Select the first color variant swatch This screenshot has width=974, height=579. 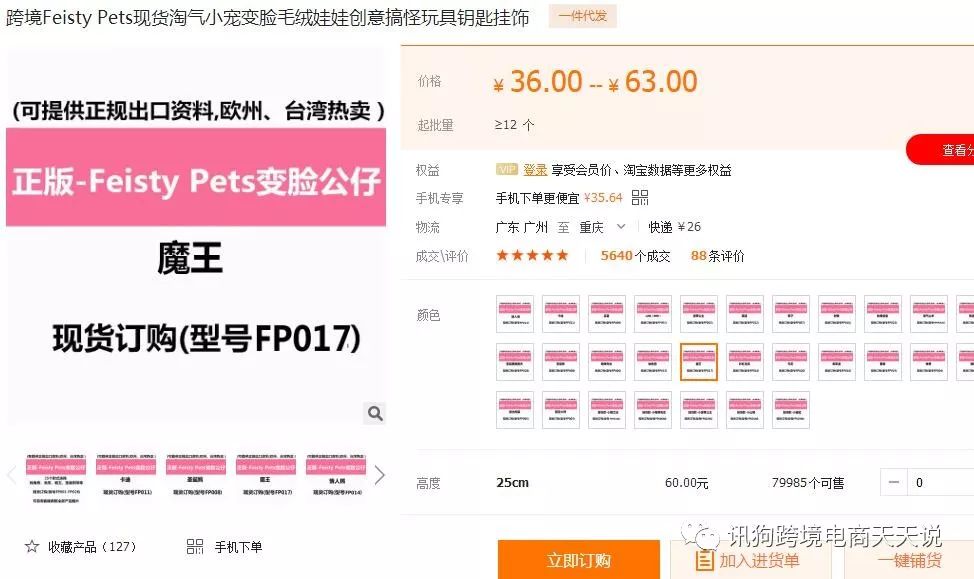point(515,314)
